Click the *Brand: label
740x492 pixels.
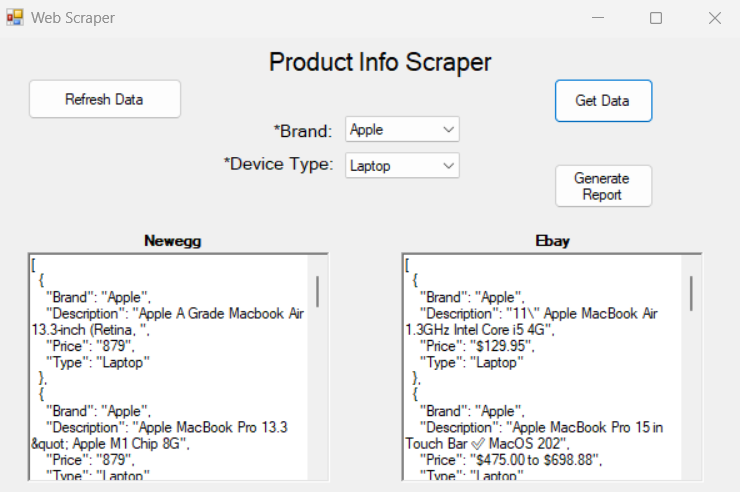(303, 131)
